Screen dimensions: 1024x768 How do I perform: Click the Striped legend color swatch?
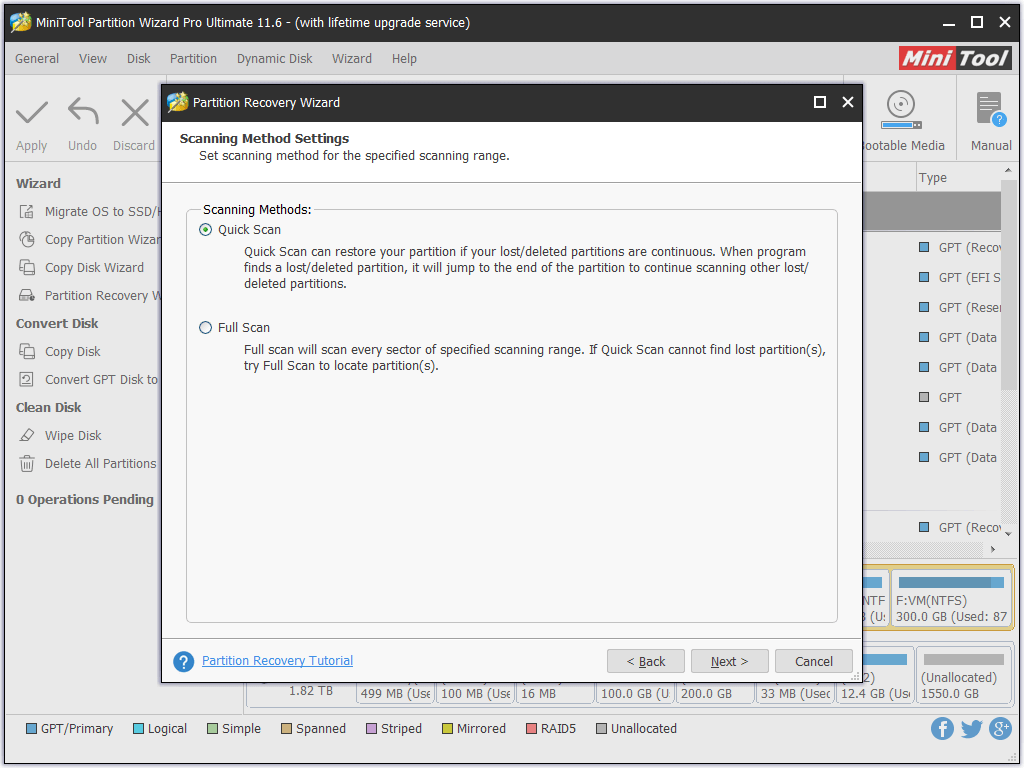(x=372, y=729)
